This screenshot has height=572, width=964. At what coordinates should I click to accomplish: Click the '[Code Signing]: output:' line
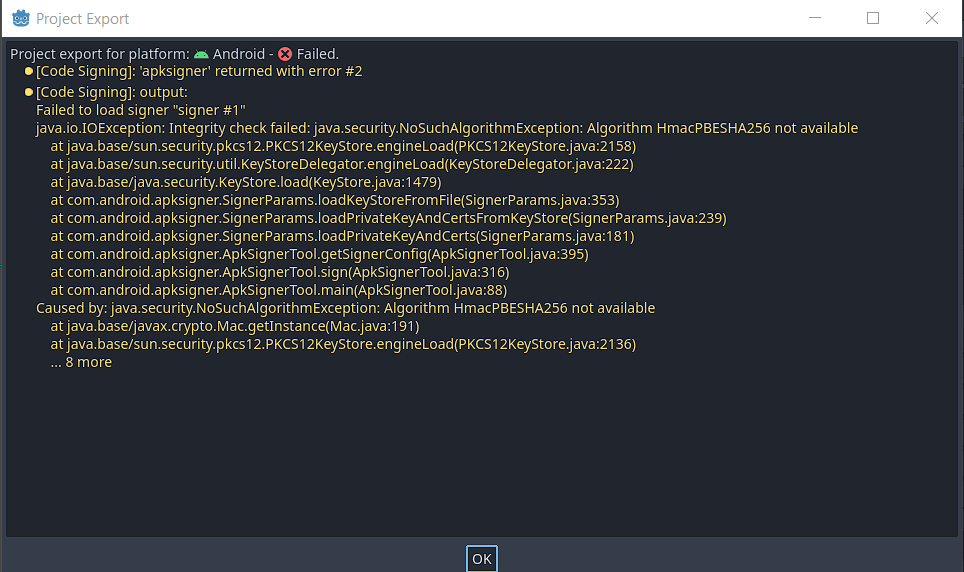click(x=112, y=92)
